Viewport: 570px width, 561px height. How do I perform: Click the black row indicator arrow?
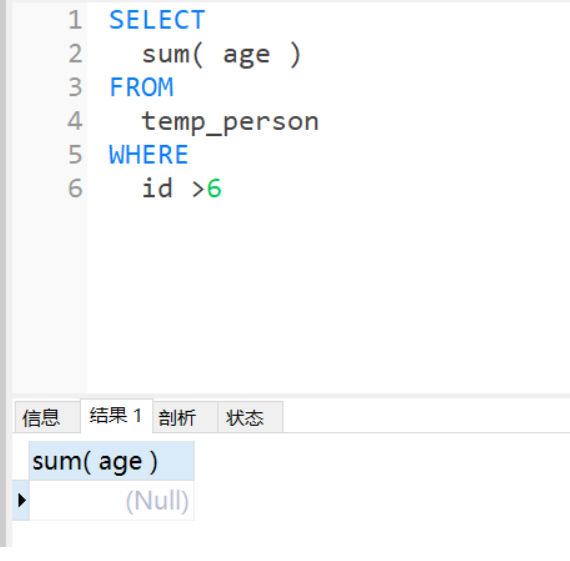click(22, 500)
